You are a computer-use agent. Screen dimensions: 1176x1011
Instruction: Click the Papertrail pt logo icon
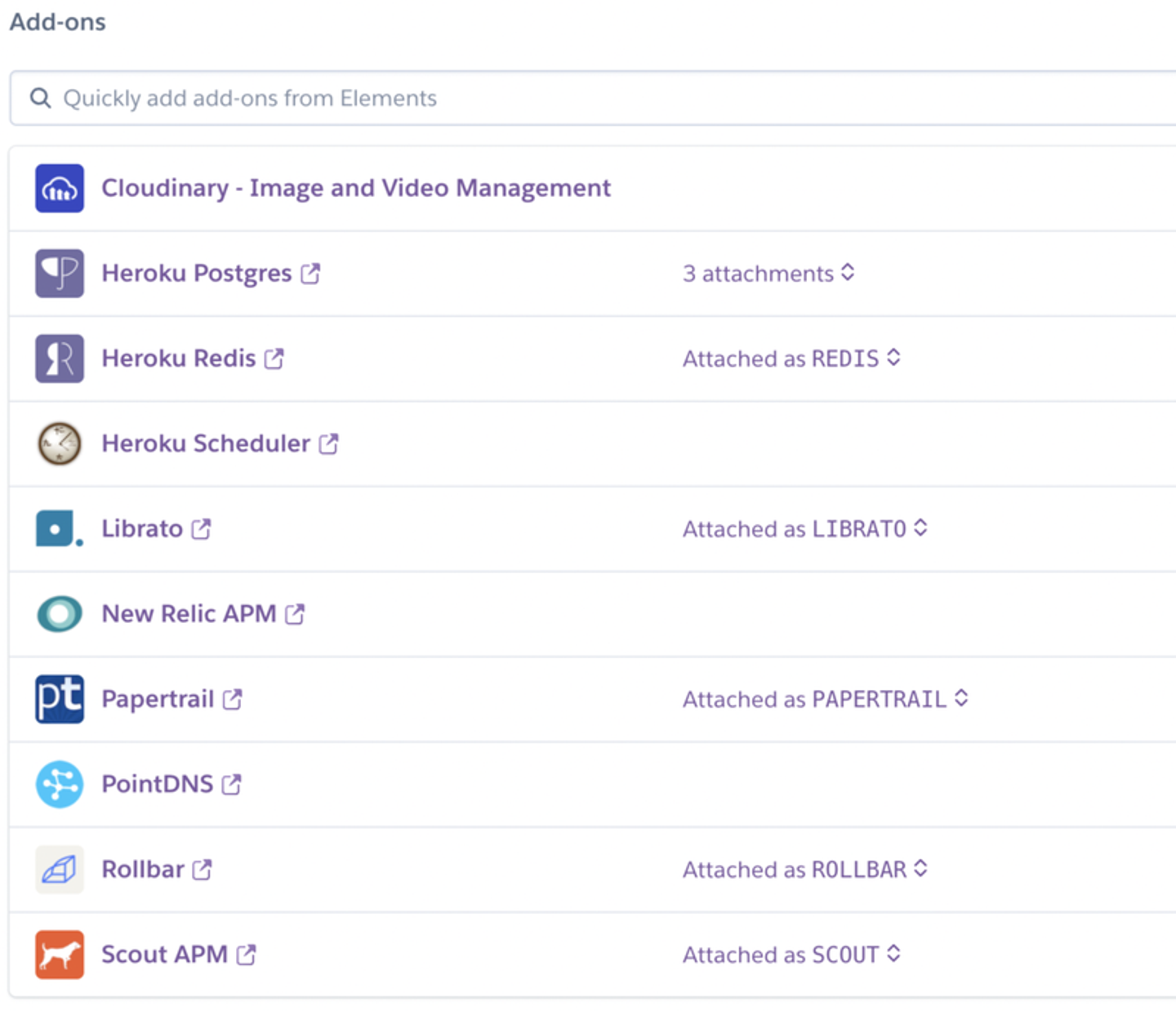pyautogui.click(x=60, y=699)
